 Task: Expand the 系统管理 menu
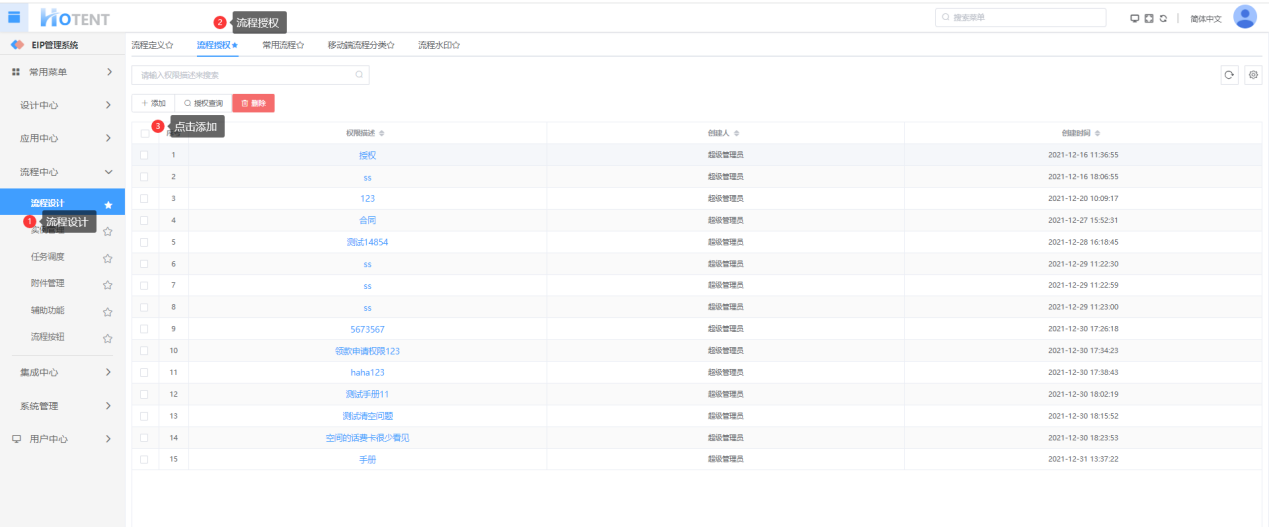click(x=62, y=406)
